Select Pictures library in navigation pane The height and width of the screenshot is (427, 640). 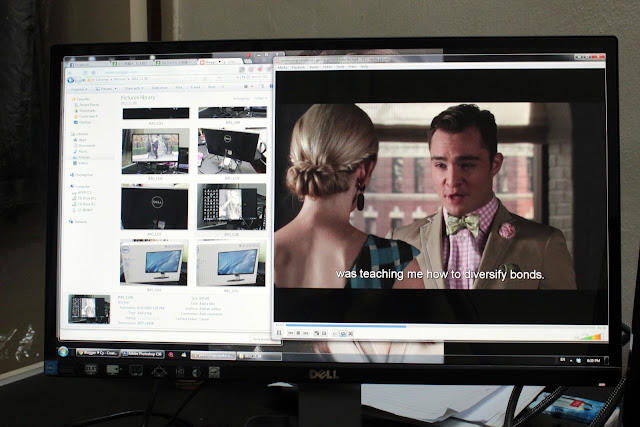82,157
